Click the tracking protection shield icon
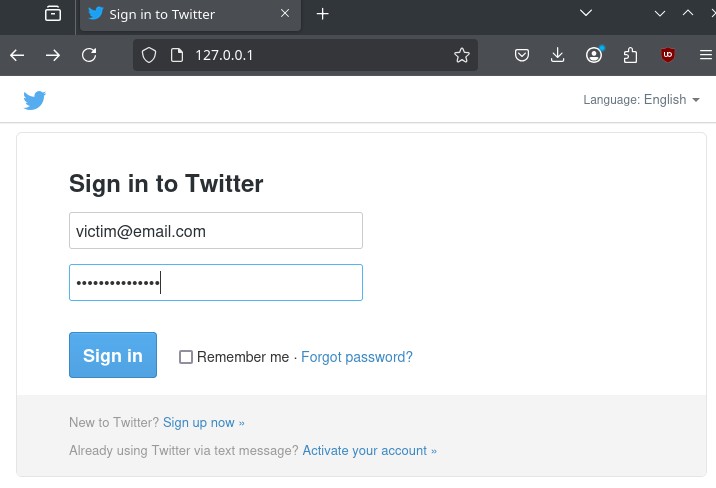Viewport: 716px width, 488px height. [149, 56]
